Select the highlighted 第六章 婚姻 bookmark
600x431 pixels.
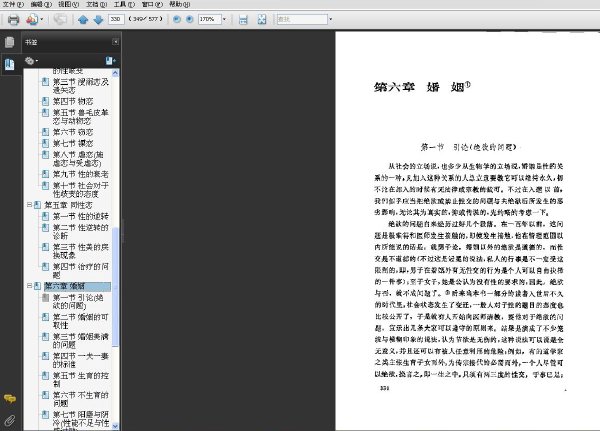(x=77, y=286)
